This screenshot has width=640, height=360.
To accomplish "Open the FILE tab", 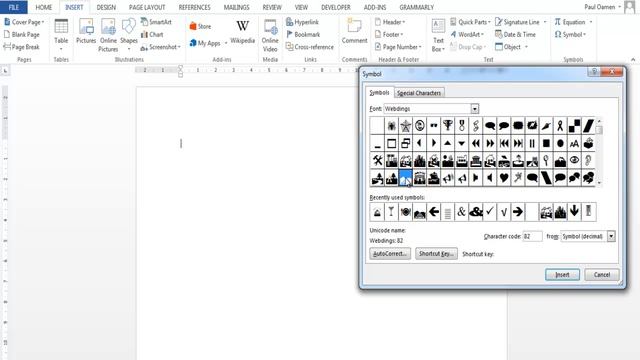I will click(x=13, y=7).
